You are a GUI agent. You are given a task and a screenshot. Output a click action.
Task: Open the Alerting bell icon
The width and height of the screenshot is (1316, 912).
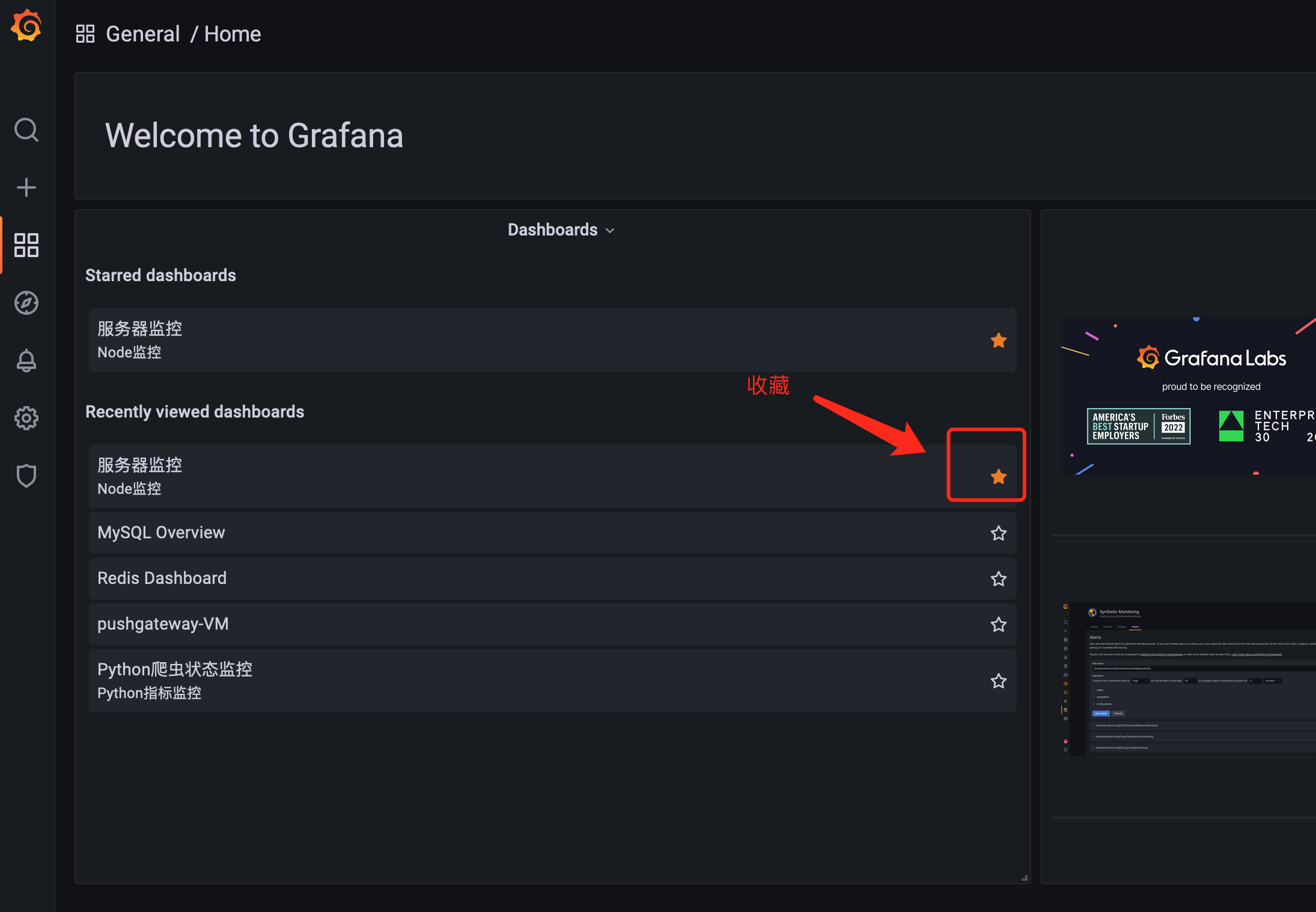click(x=26, y=360)
